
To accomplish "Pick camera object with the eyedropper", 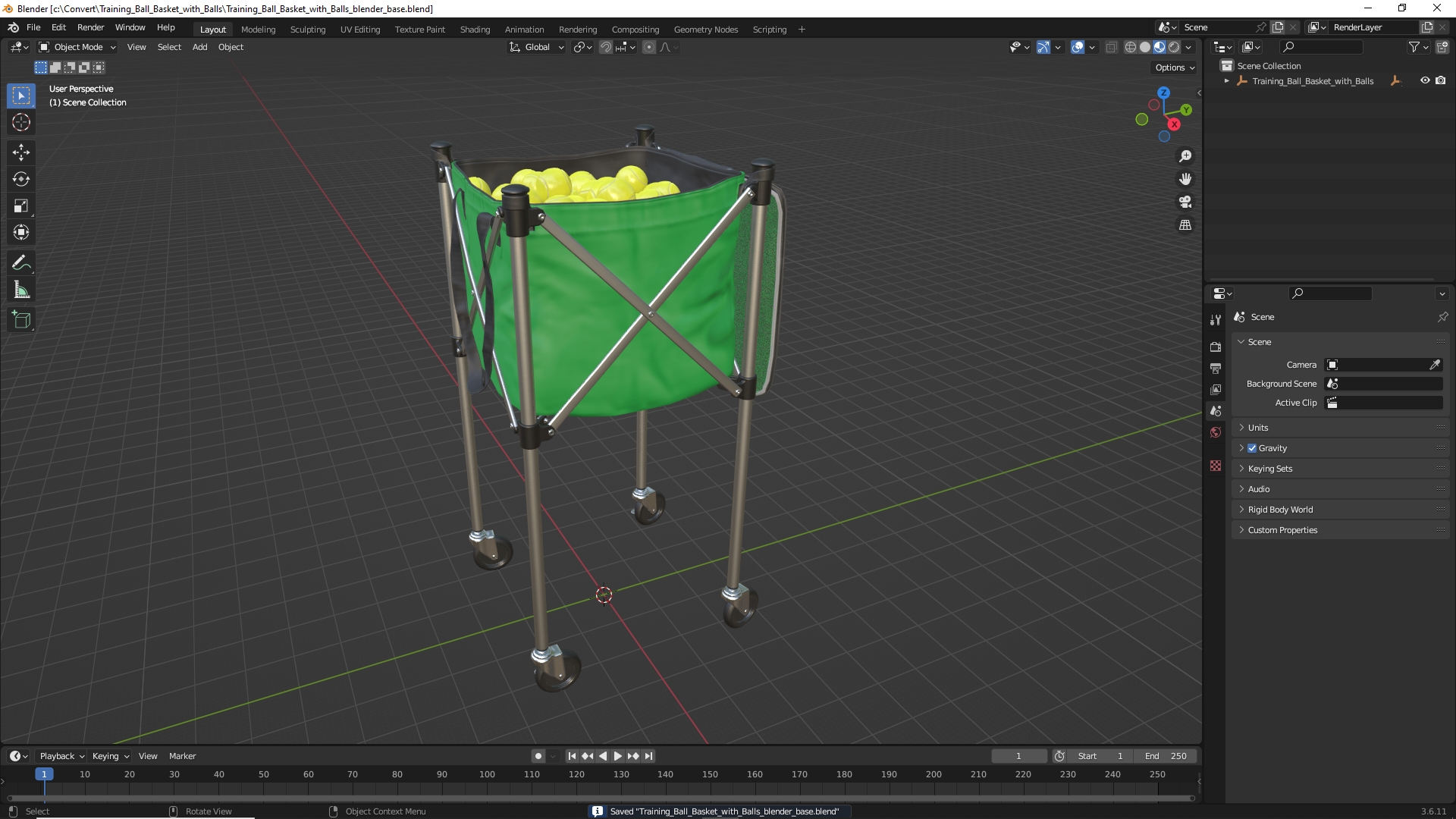I will point(1435,365).
